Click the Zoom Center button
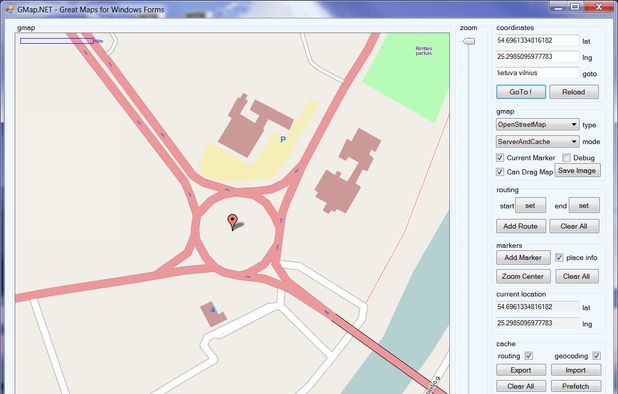This screenshot has width=618, height=394. point(523,276)
